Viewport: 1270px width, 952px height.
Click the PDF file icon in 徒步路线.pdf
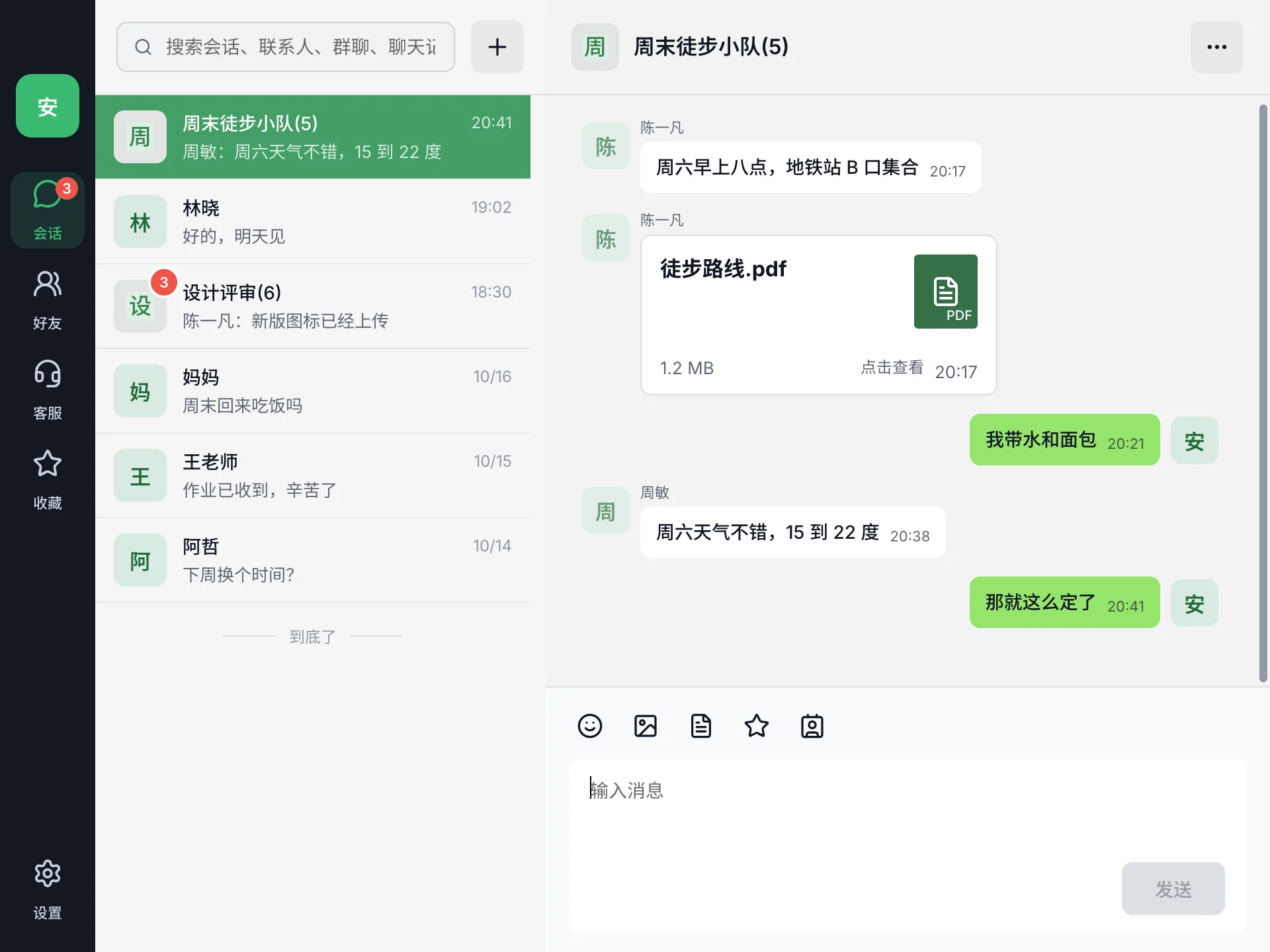click(945, 292)
